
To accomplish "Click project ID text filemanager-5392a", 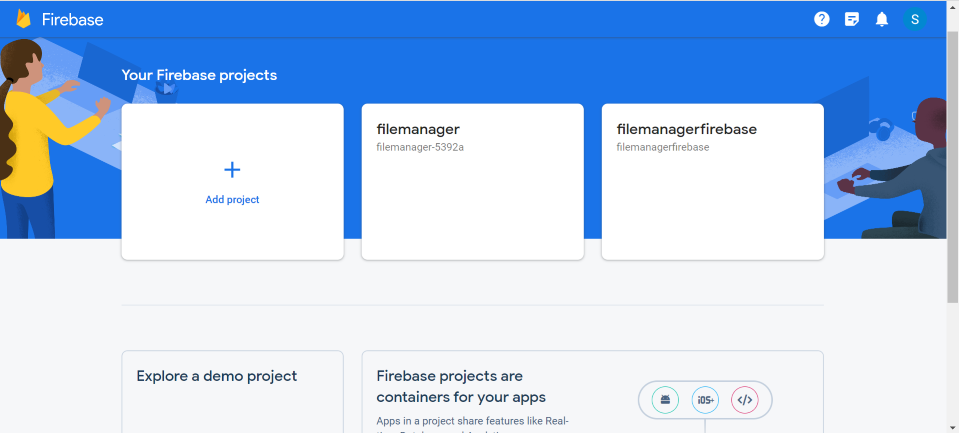I will pyautogui.click(x=420, y=147).
